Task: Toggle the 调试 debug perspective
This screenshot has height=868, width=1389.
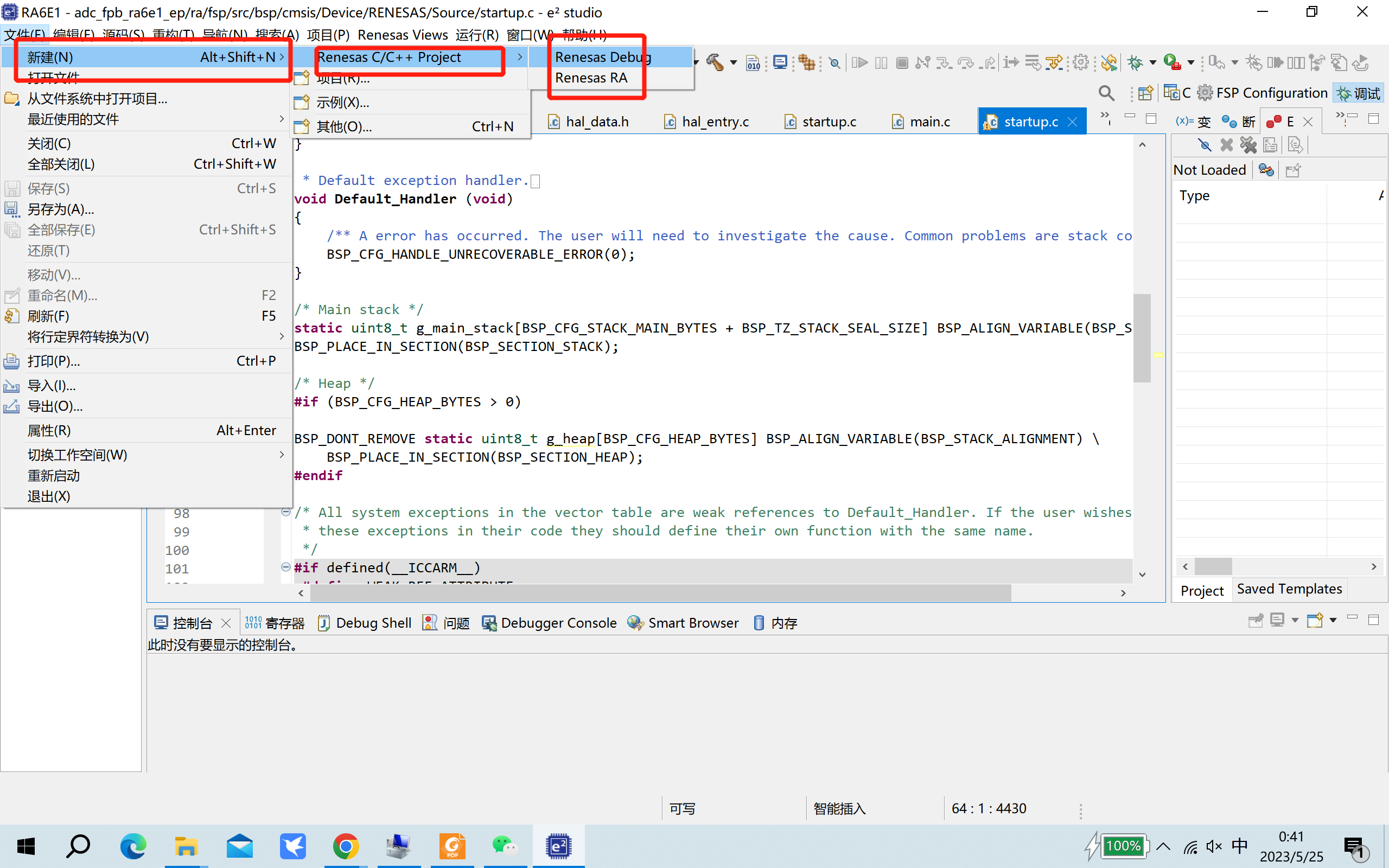Action: (1358, 93)
